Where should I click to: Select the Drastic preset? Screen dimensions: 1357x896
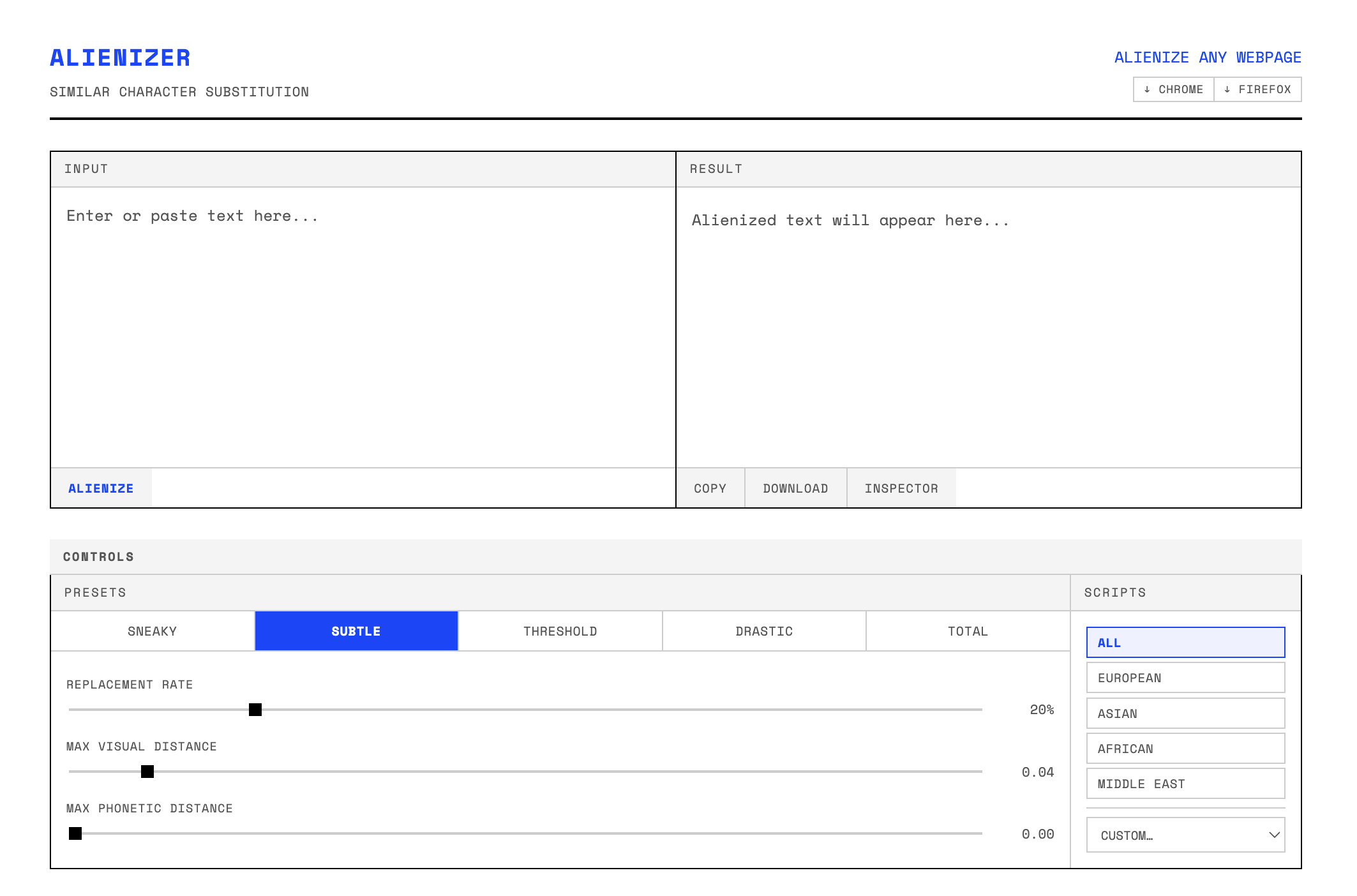click(764, 631)
